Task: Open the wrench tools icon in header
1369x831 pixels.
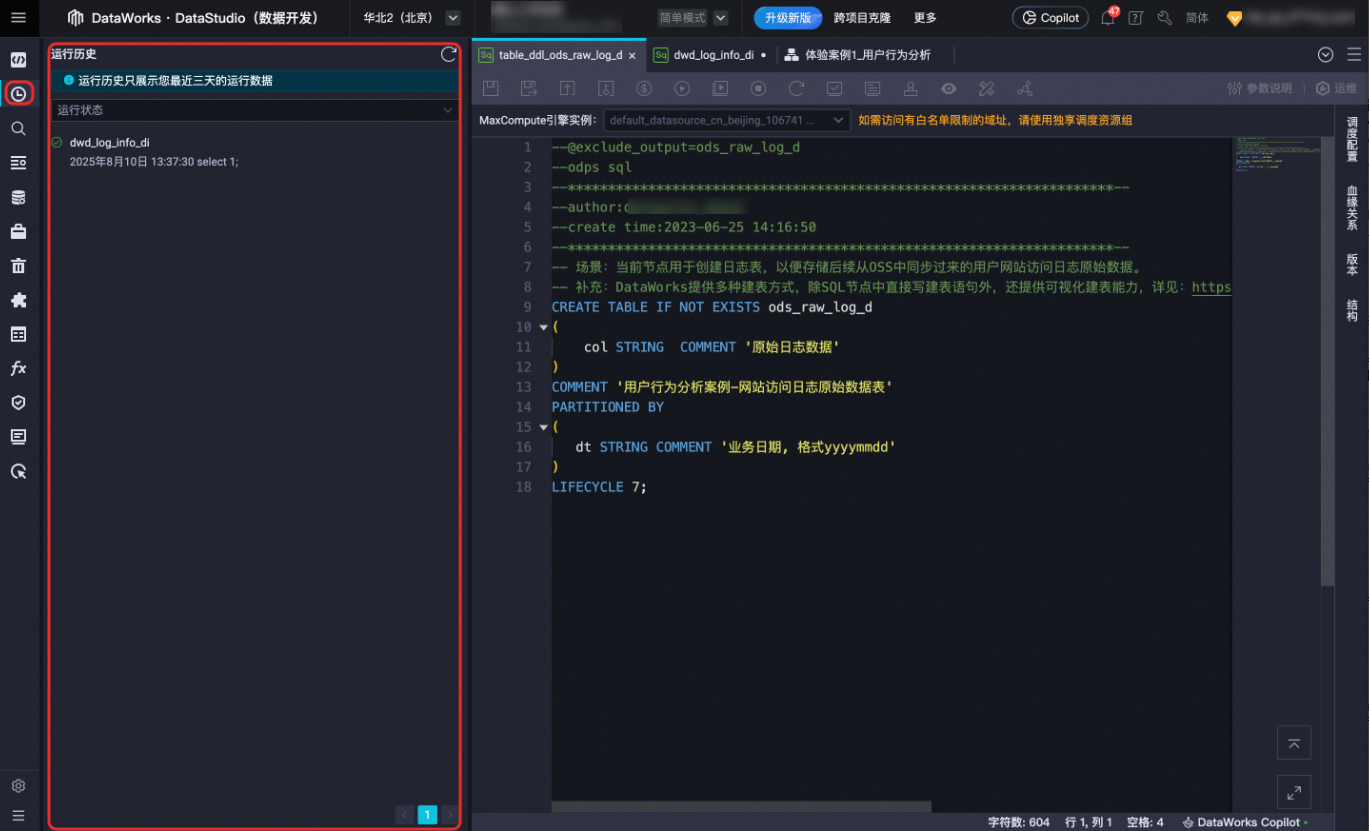Action: 1164,18
